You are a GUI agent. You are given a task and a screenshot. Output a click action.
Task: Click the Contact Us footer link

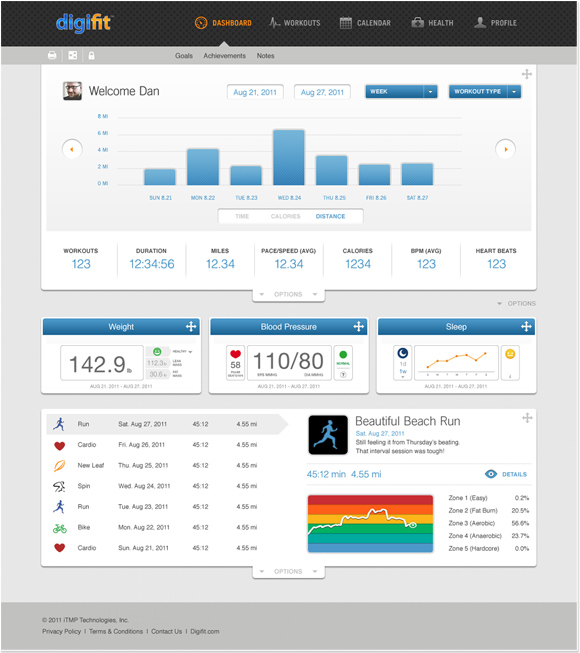[x=167, y=631]
